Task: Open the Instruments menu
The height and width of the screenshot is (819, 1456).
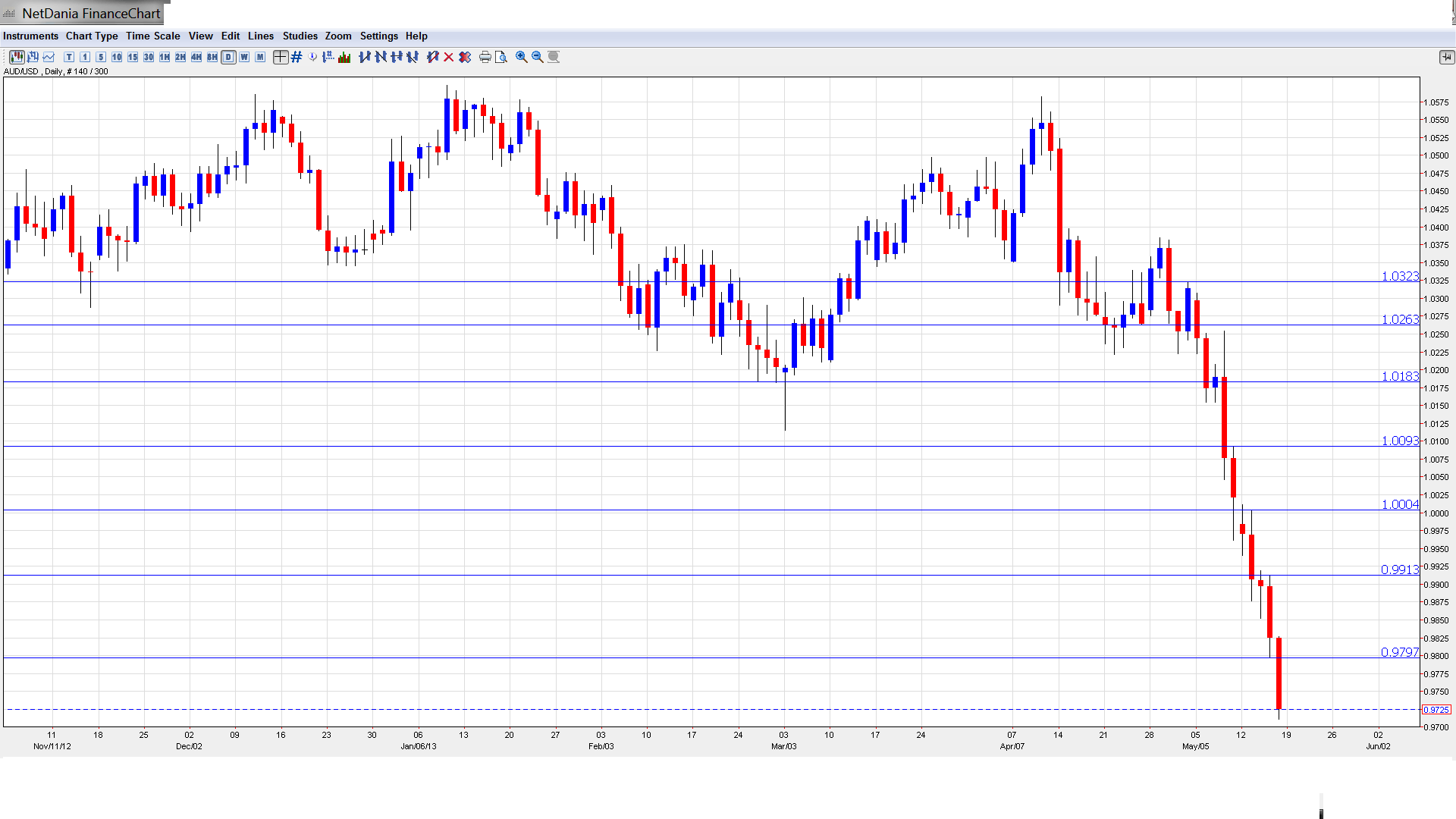Action: coord(30,36)
